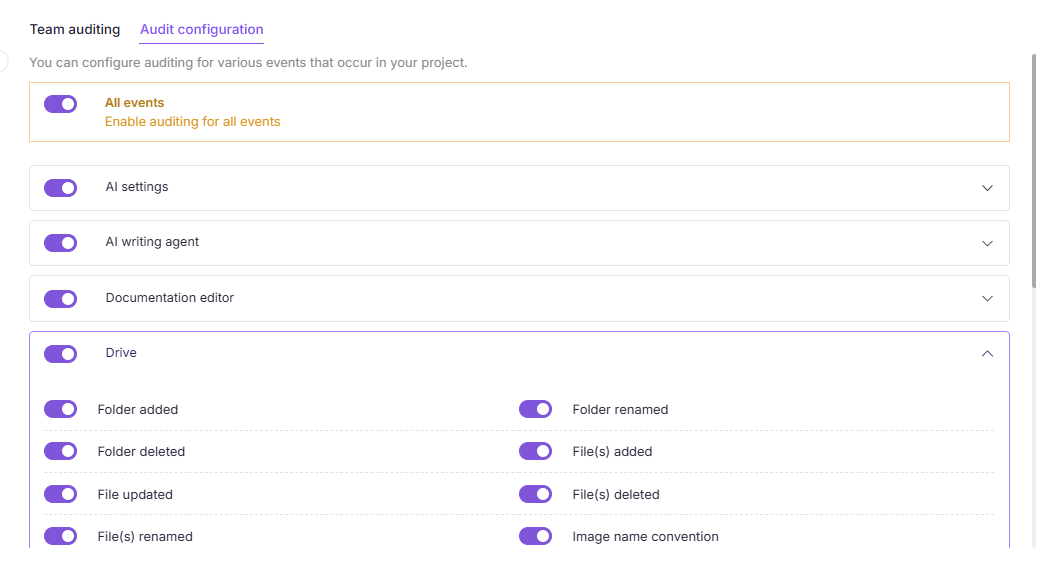Toggle File(s) renamed auditing

pyautogui.click(x=61, y=536)
